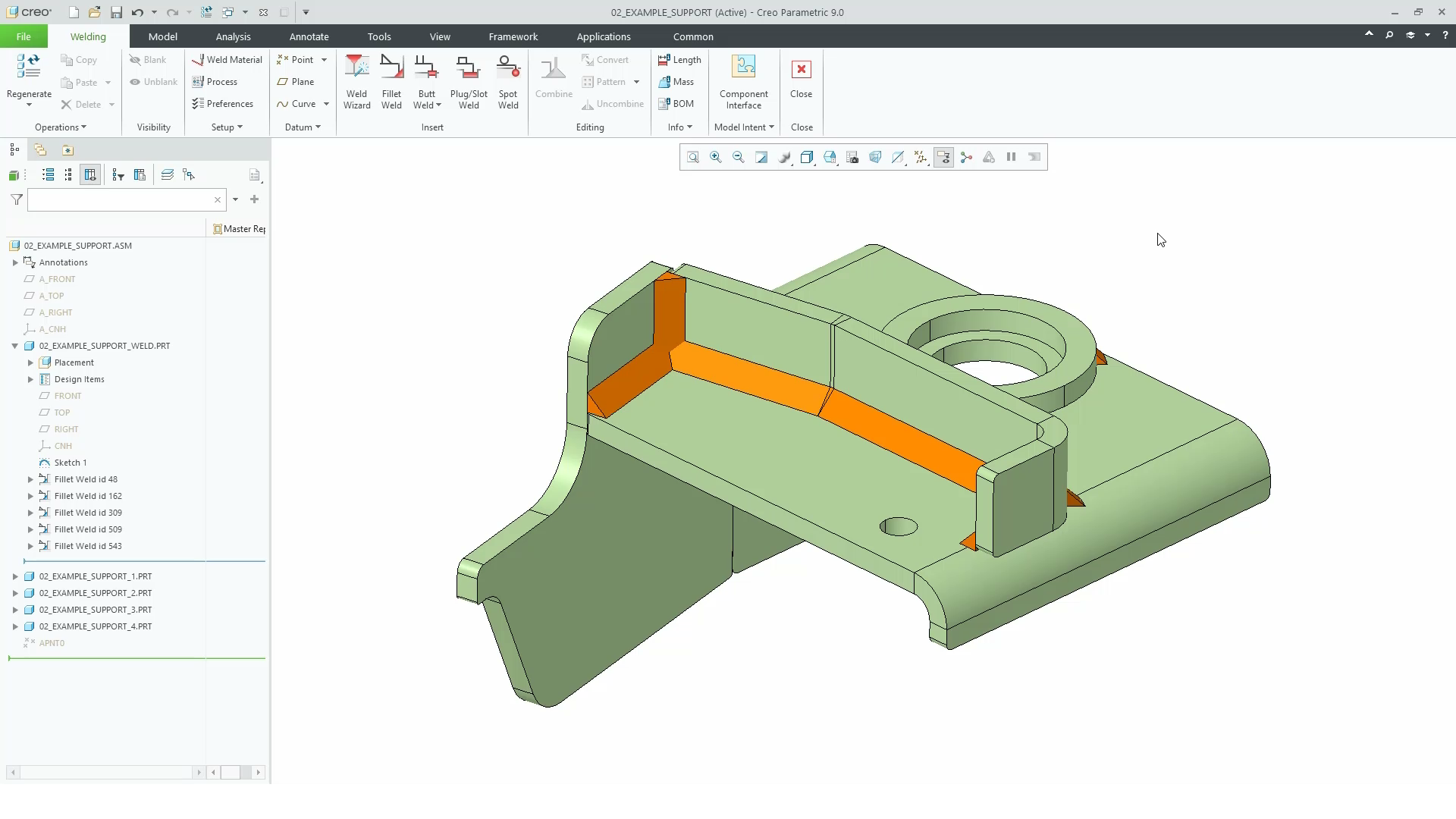Open Component Interface
1456x819 pixels.
(x=744, y=82)
